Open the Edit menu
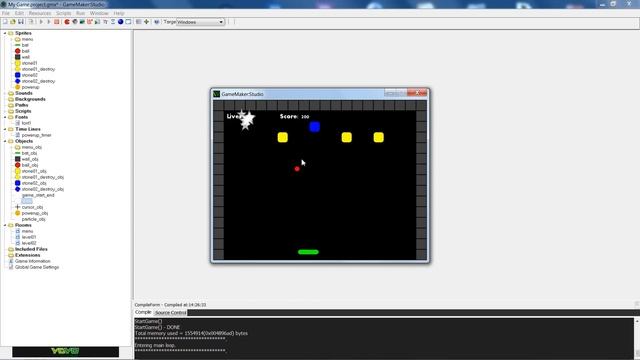 point(19,13)
